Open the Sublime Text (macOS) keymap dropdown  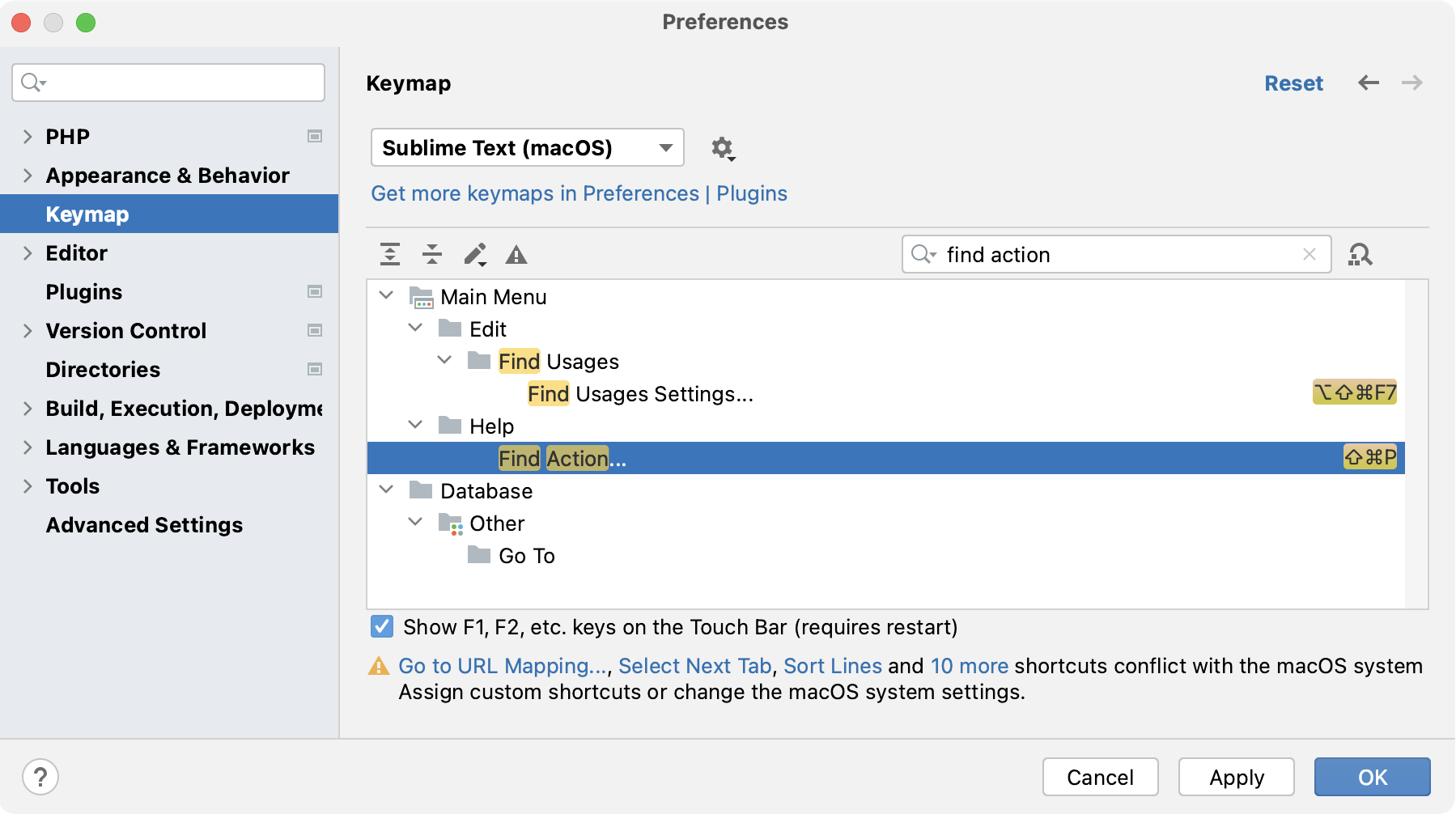[x=527, y=148]
